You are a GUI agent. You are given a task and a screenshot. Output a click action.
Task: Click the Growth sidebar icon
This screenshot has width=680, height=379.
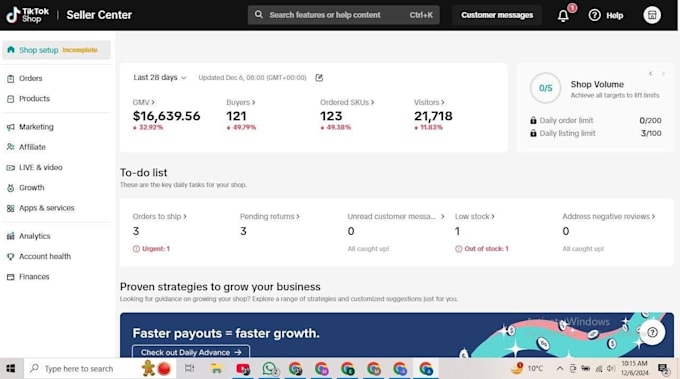(x=10, y=188)
